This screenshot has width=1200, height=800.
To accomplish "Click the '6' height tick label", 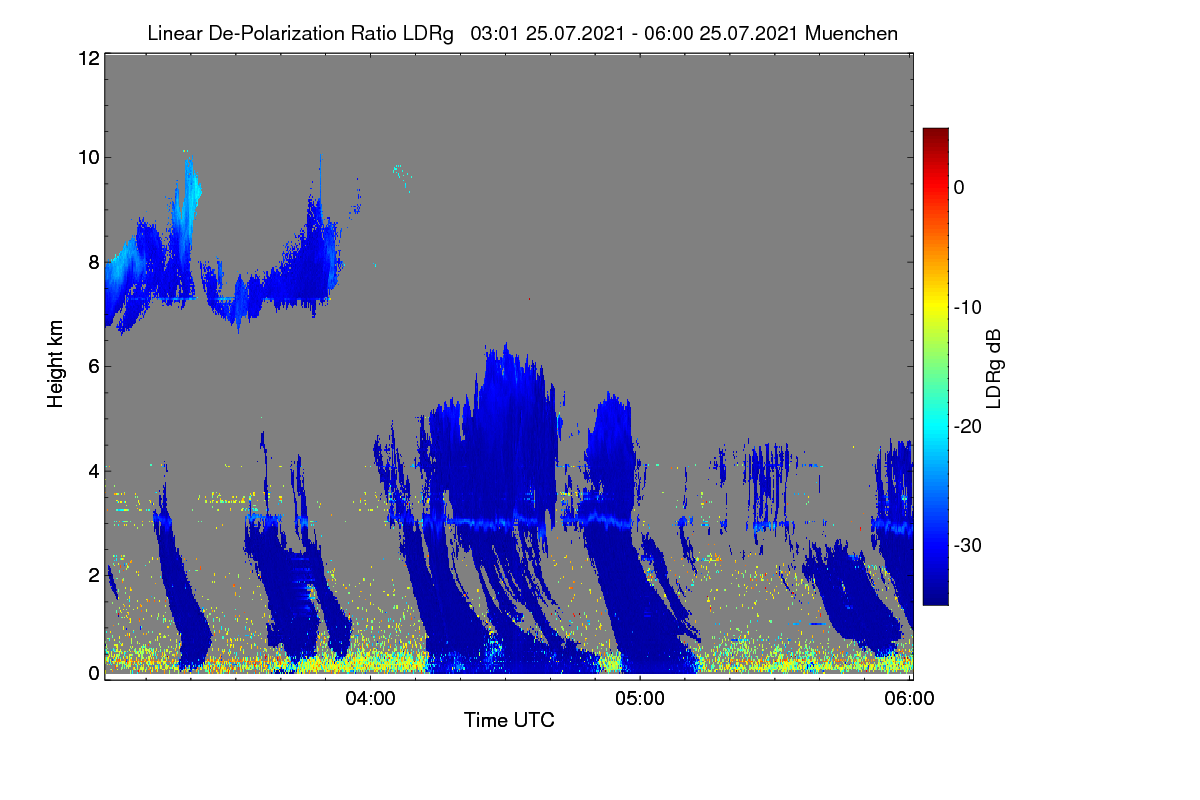I will [x=92, y=366].
